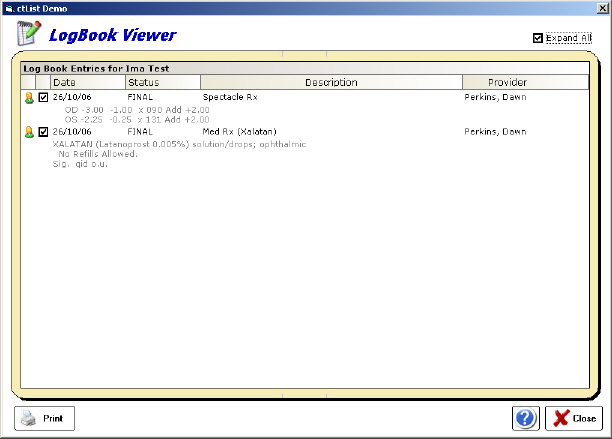Select the 'Med Rx (Xalatan)' description text
The image size is (612, 439).
tap(239, 132)
